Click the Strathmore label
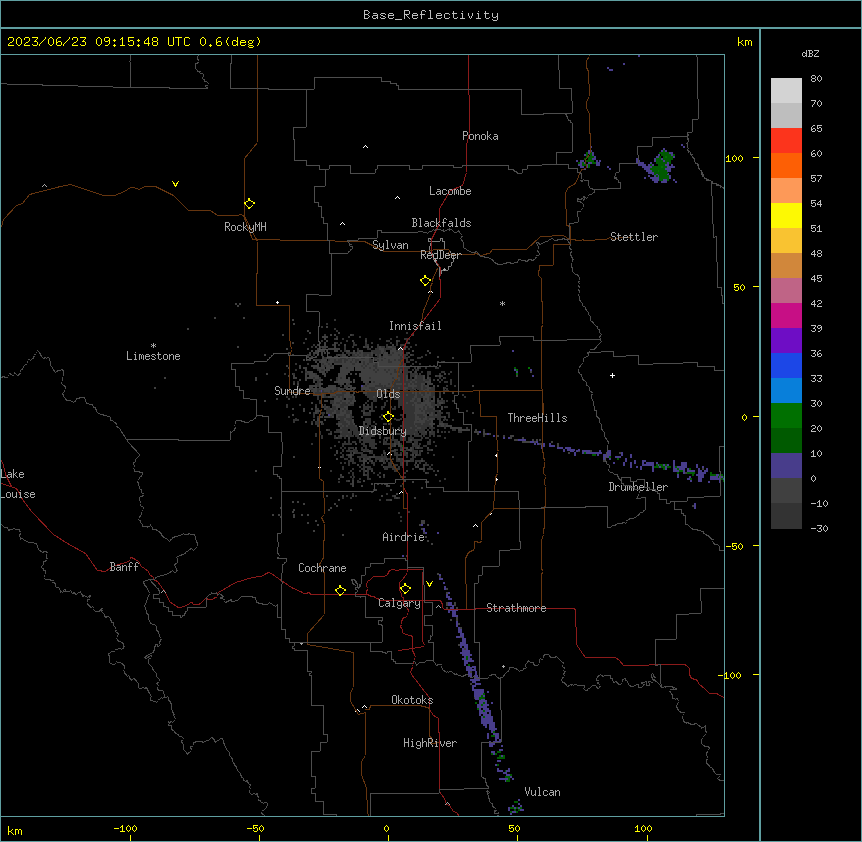Screen dimensions: 862x842 pos(516,608)
